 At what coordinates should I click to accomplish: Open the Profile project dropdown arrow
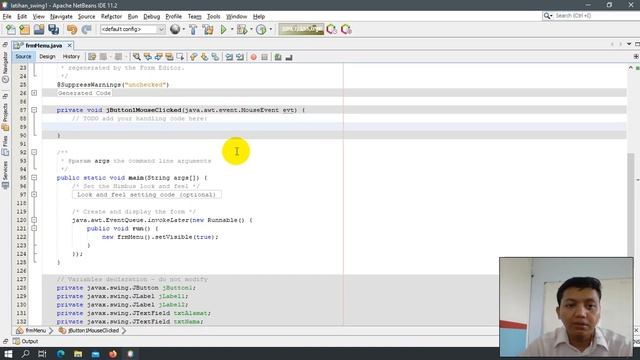pyautogui.click(x=270, y=29)
